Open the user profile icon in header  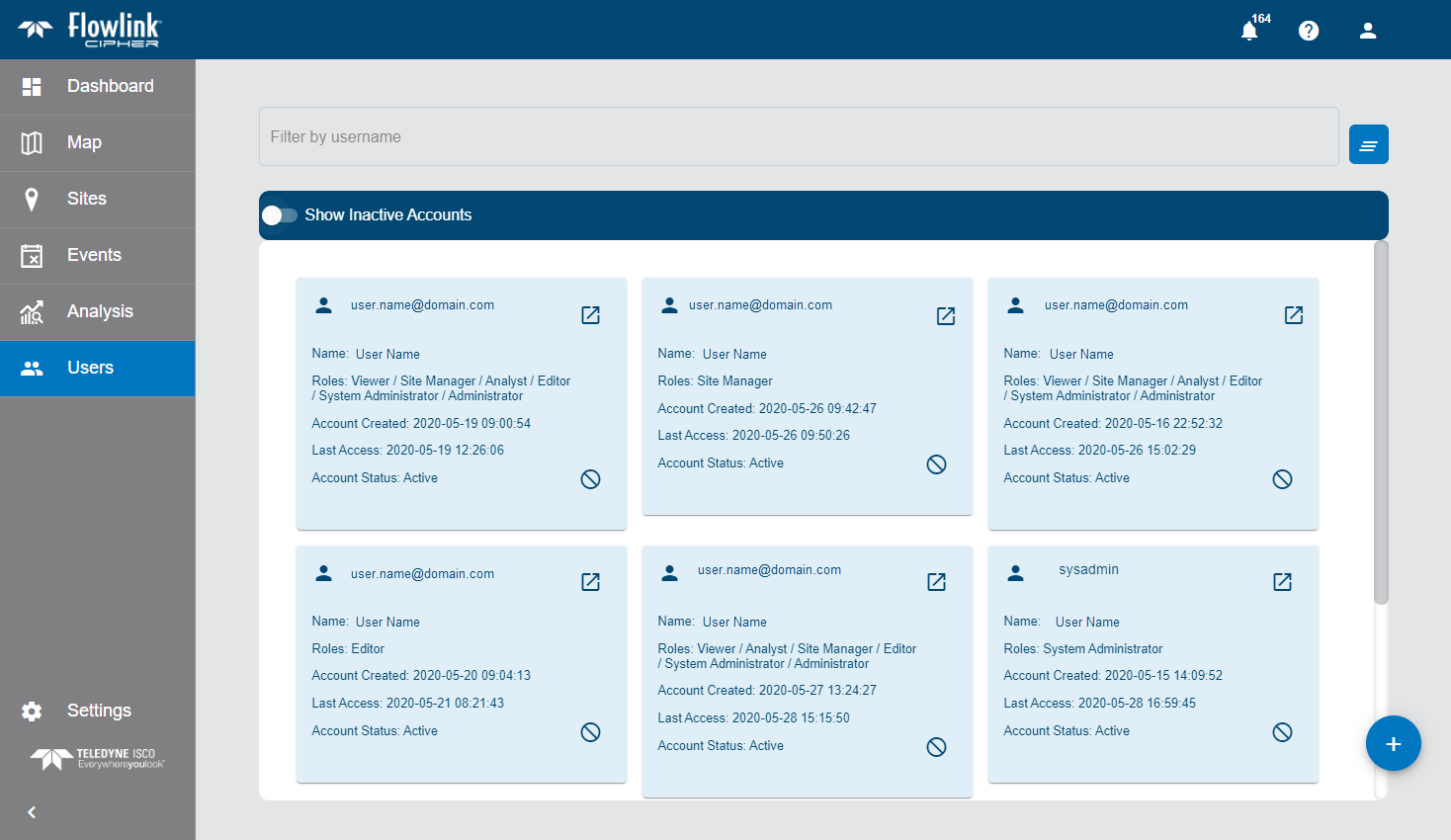[1368, 31]
